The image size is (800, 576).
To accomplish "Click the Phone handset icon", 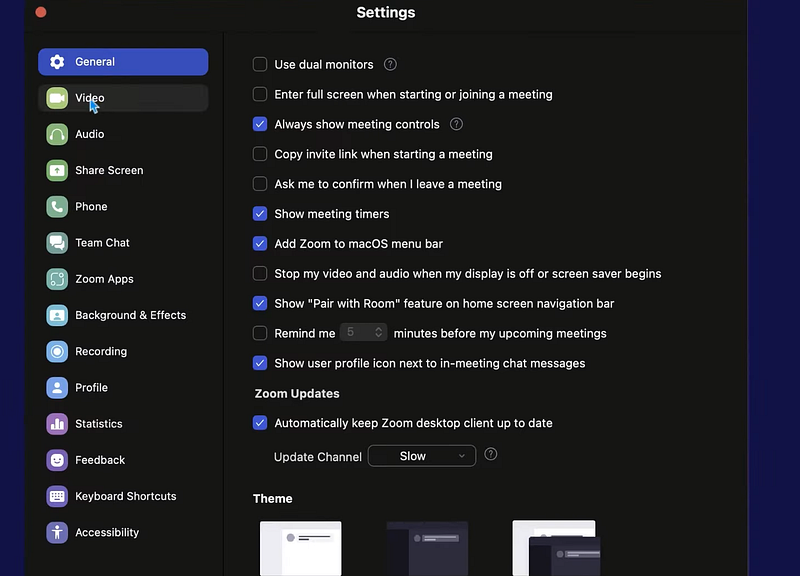I will coord(57,207).
